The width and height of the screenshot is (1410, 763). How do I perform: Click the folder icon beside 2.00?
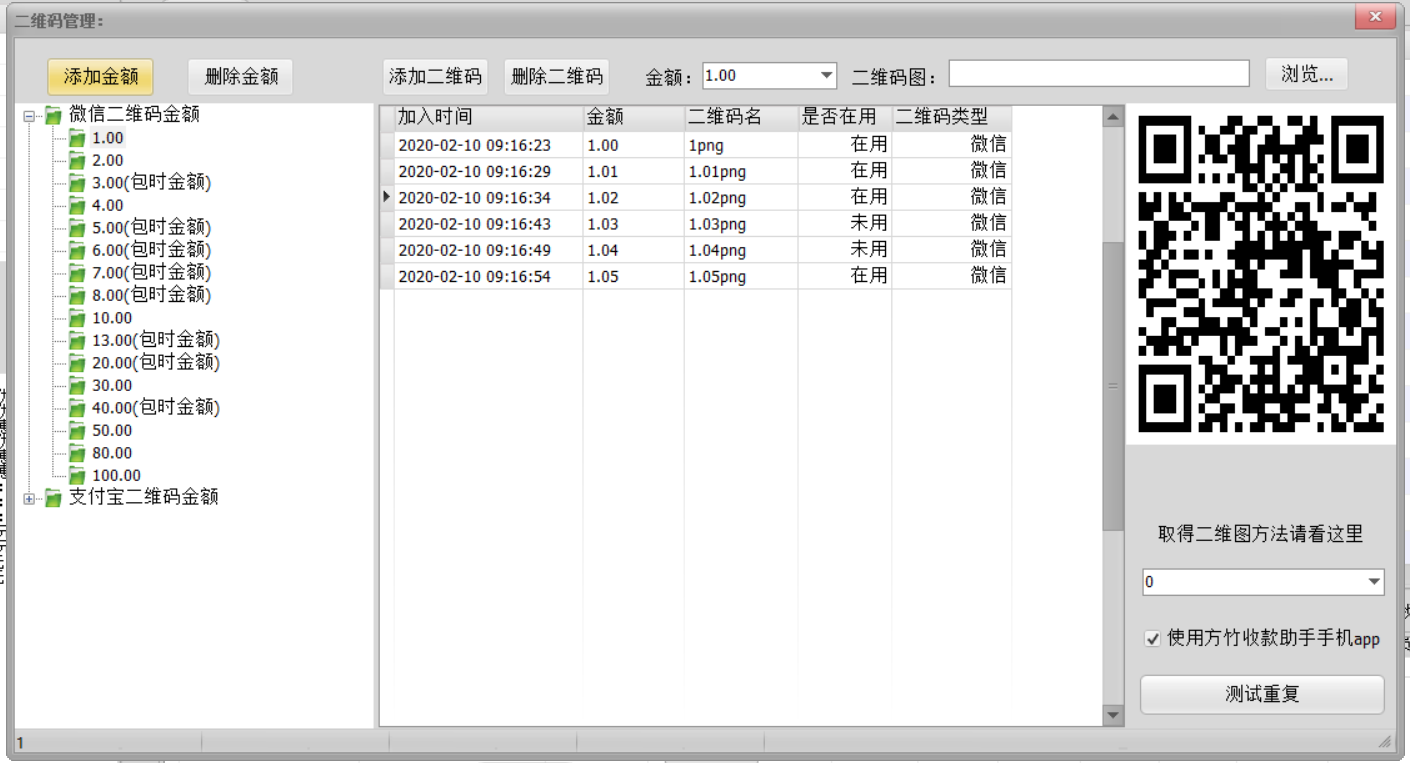coord(77,161)
